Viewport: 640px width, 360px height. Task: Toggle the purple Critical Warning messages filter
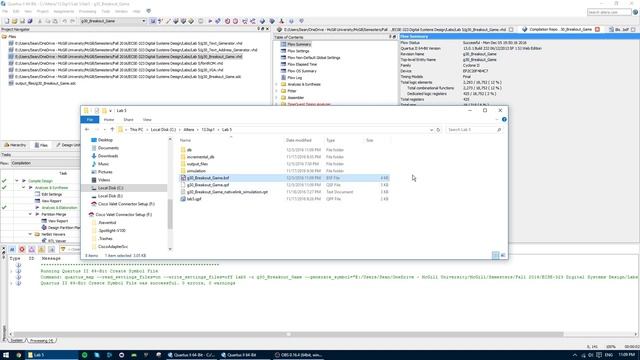tap(31, 249)
